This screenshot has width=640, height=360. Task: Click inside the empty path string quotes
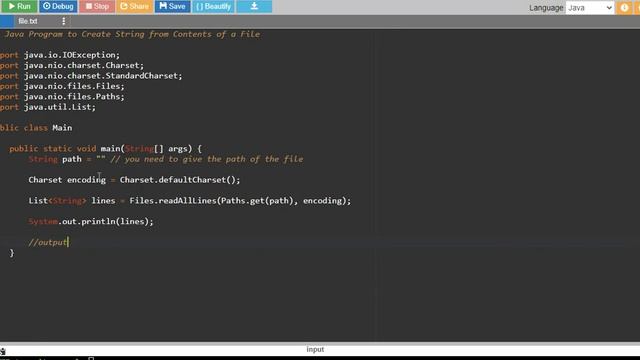point(101,159)
